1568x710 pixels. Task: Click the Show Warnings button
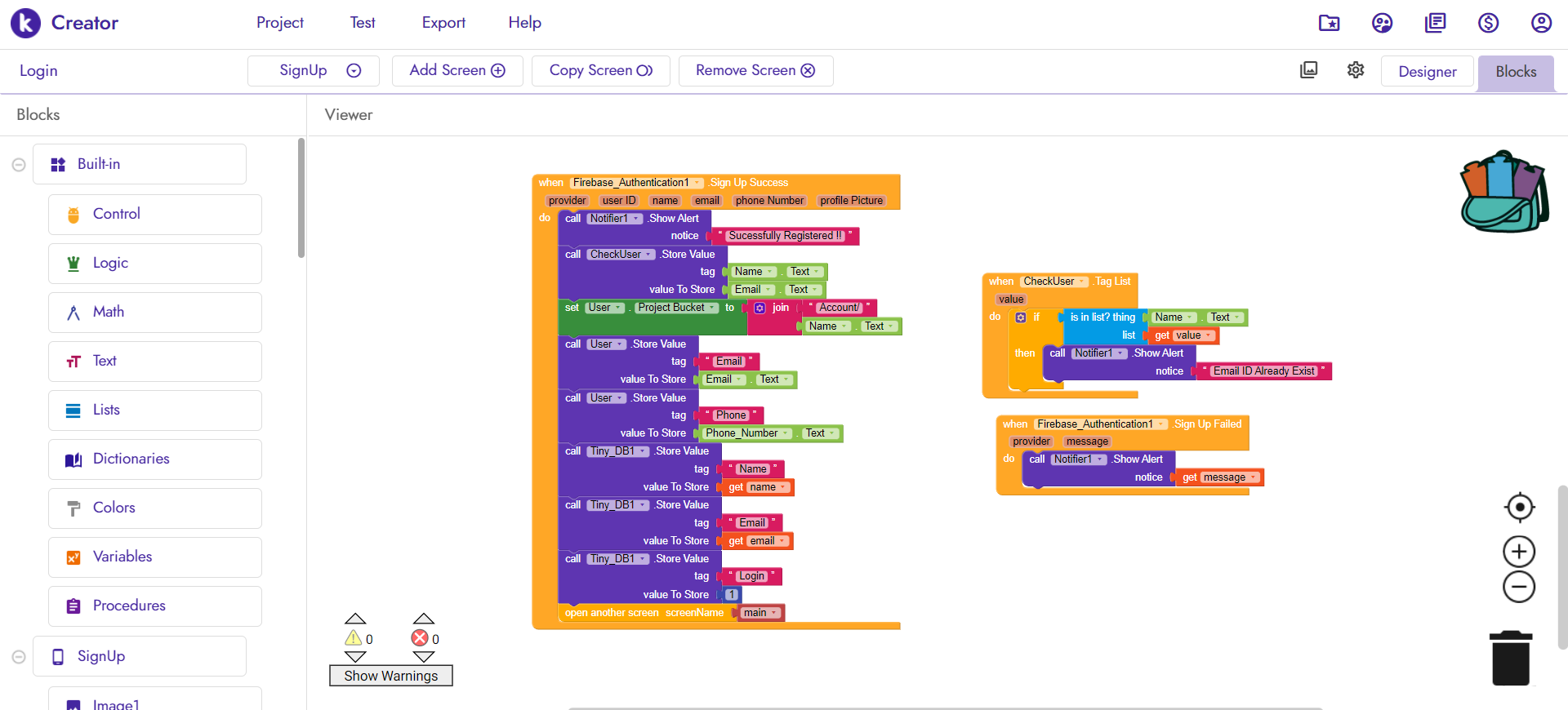tap(391, 676)
